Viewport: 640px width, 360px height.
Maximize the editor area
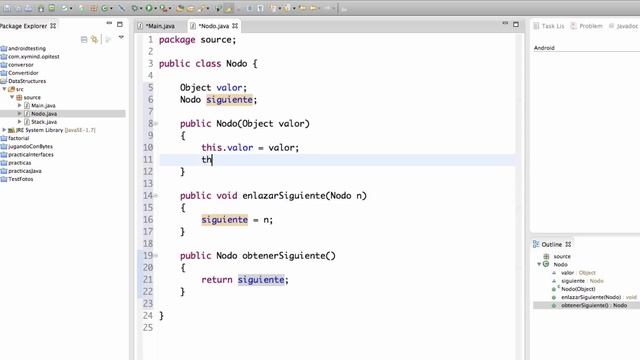(x=516, y=24)
